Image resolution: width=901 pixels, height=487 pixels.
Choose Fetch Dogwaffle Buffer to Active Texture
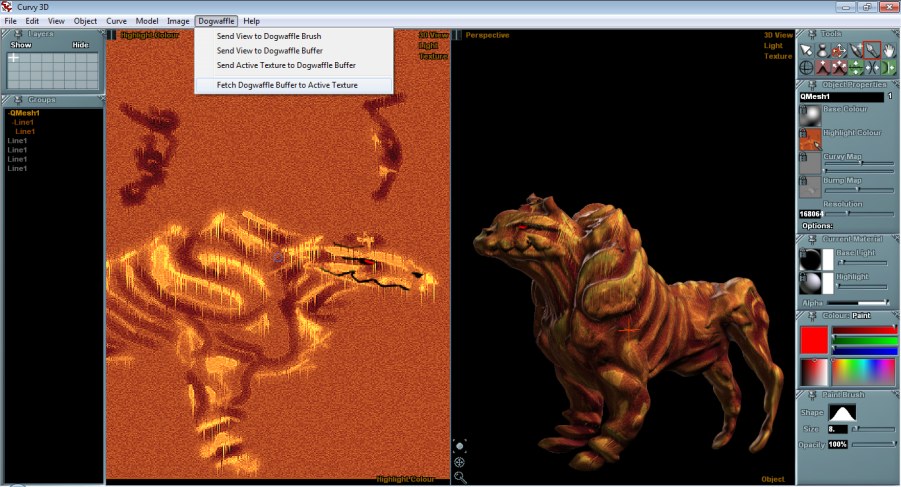tap(294, 85)
